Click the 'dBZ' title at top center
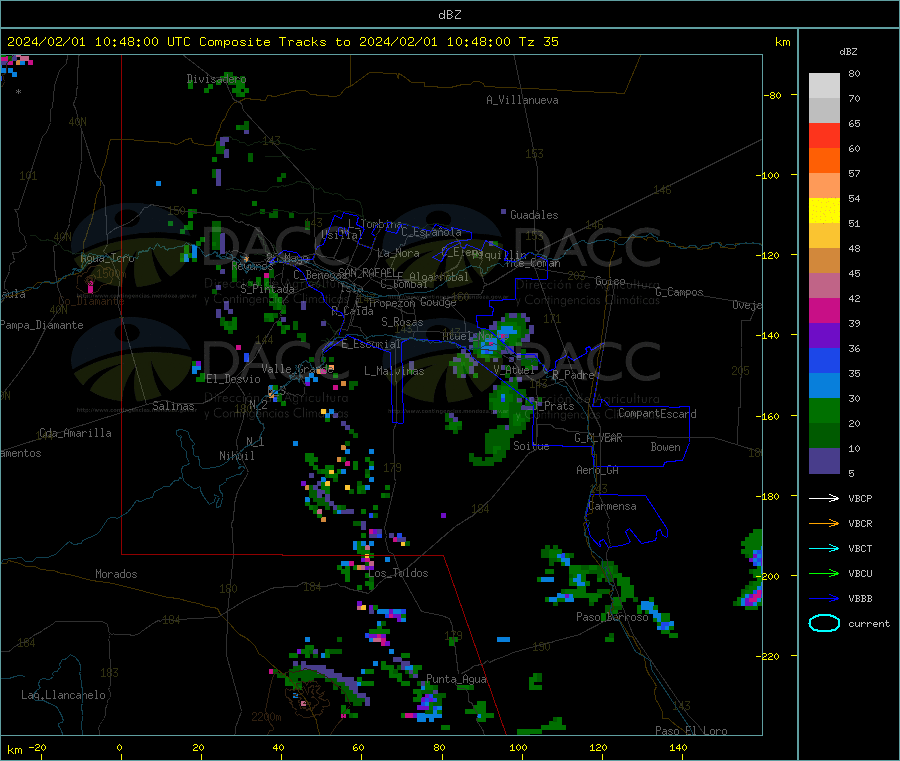900x761 pixels. (449, 15)
